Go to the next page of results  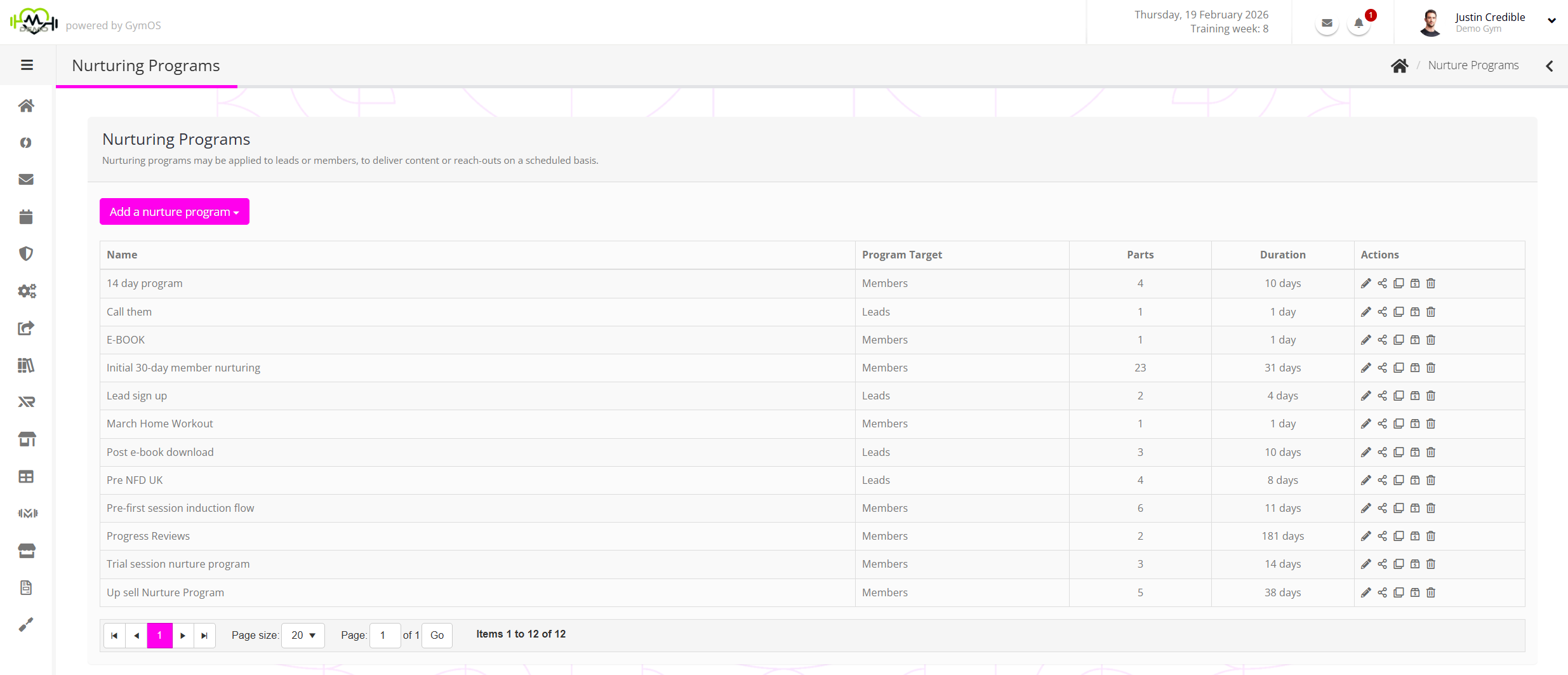[183, 635]
